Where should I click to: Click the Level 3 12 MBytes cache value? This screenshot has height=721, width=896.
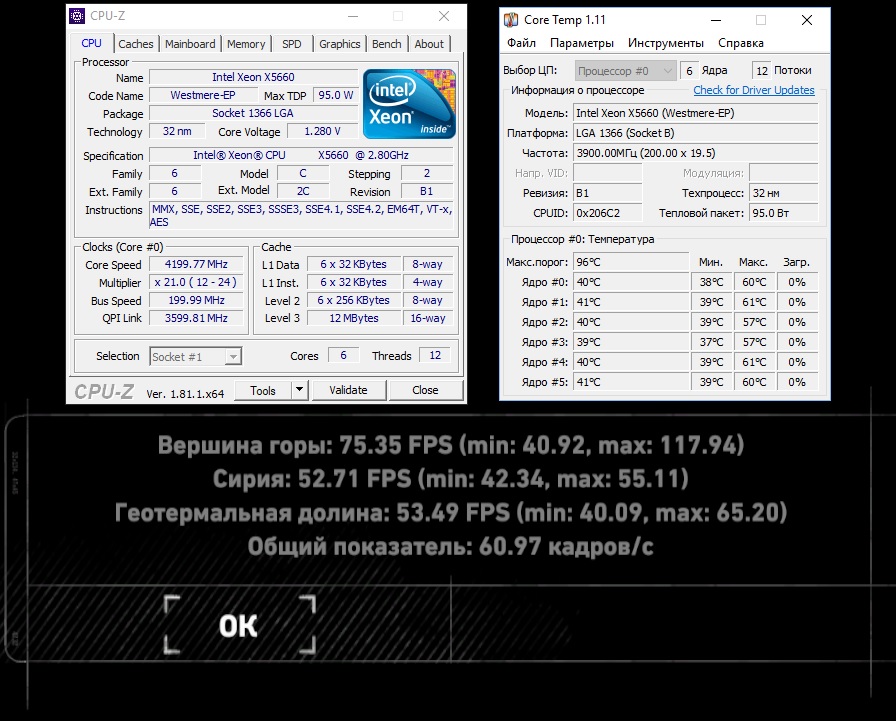(x=354, y=318)
